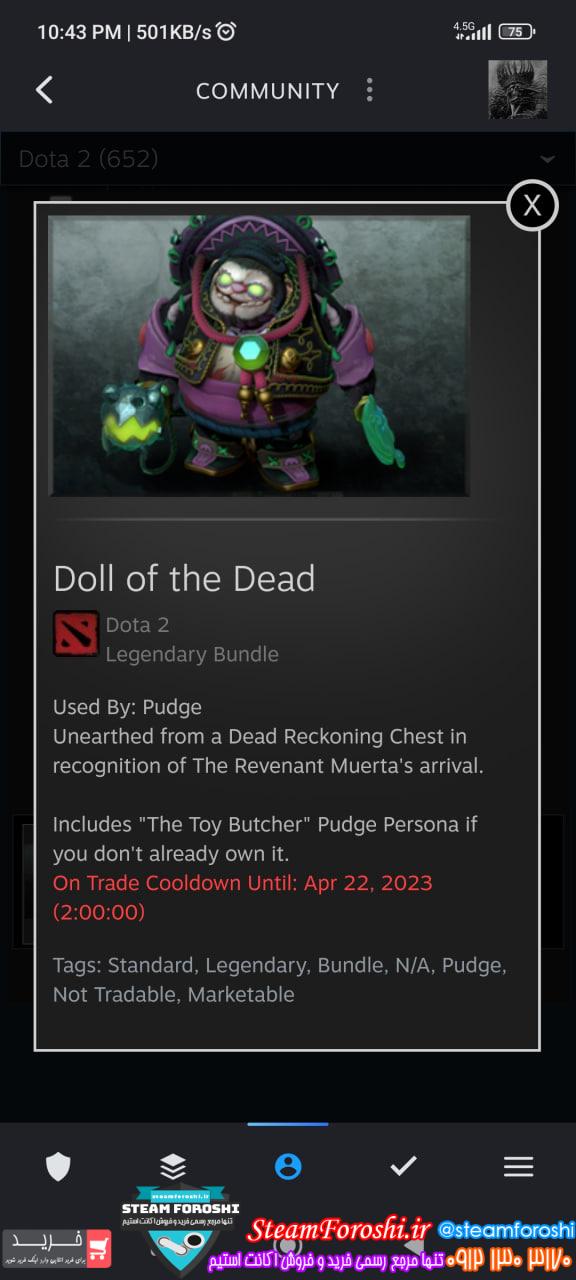The height and width of the screenshot is (1280, 576).
Task: Expand the Dota 2 (652) game dropdown
Action: pos(288,158)
